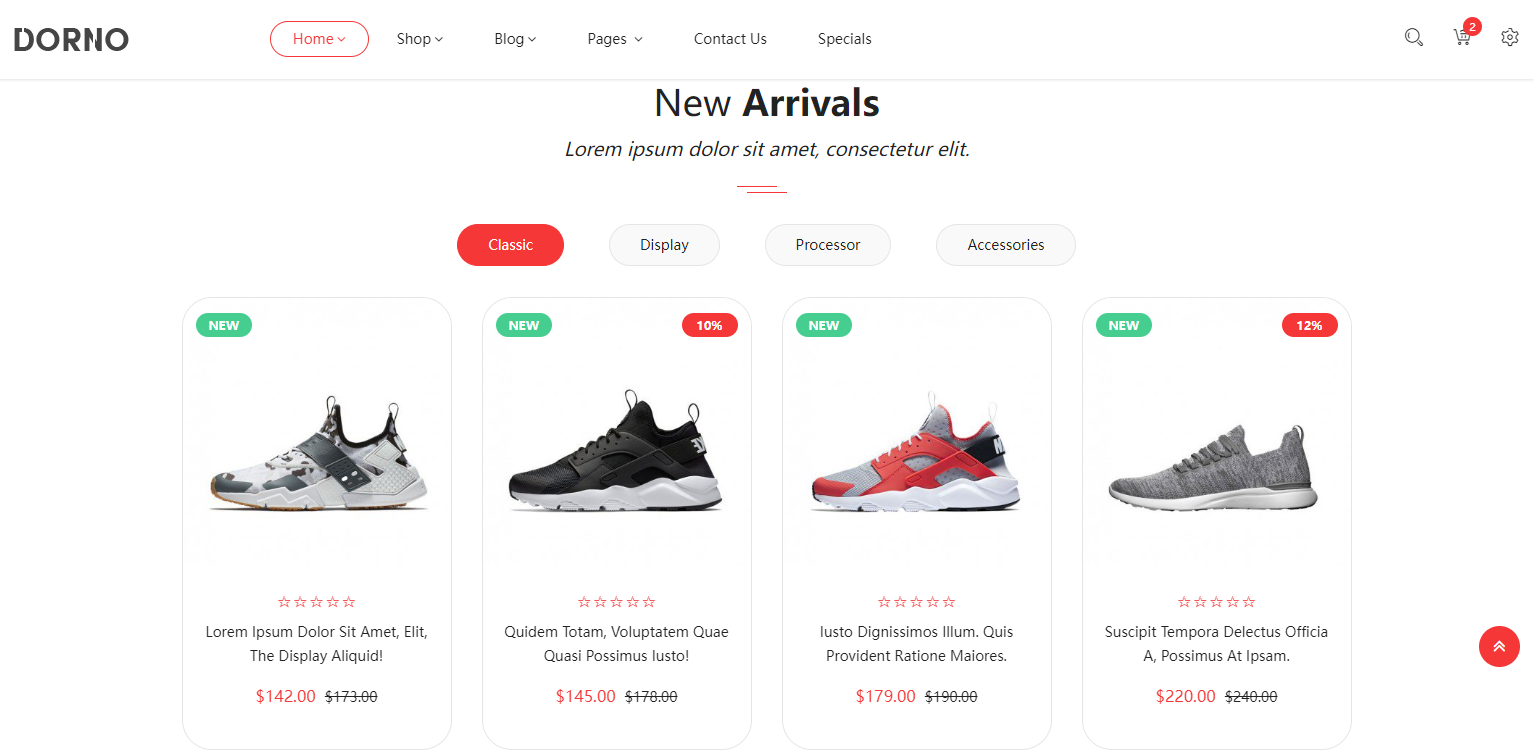Viewport: 1534px width, 754px height.
Task: Switch to the Accessories category tab
Action: point(1005,245)
